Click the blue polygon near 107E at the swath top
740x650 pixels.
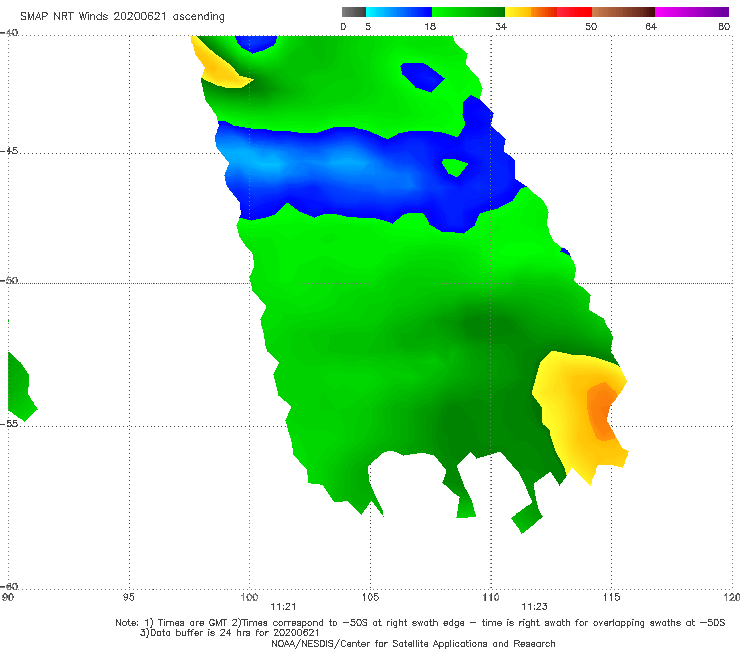[421, 77]
